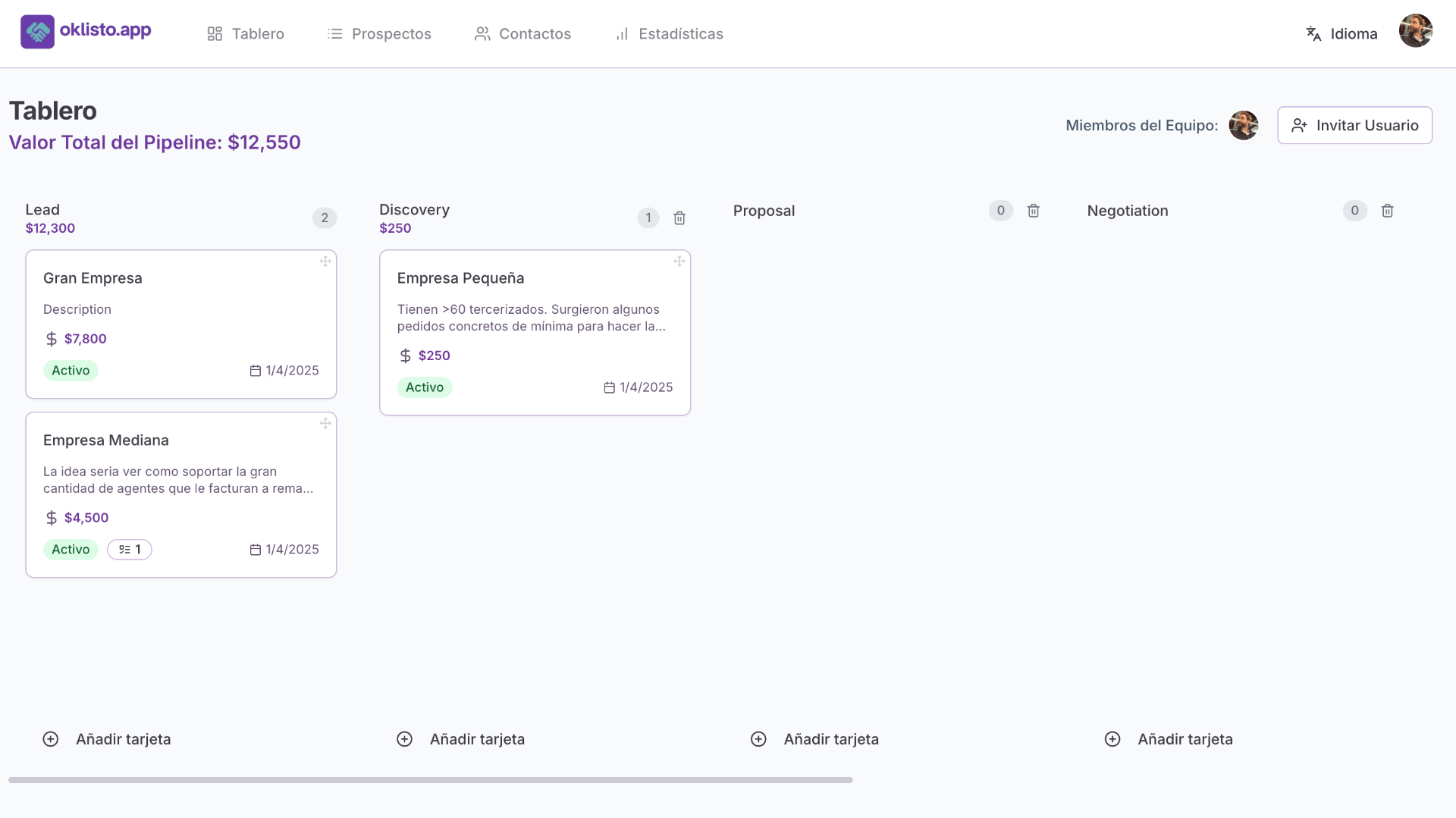The image size is (1456, 818).
Task: Open the Empresa Mediana task count badge
Action: 130,550
